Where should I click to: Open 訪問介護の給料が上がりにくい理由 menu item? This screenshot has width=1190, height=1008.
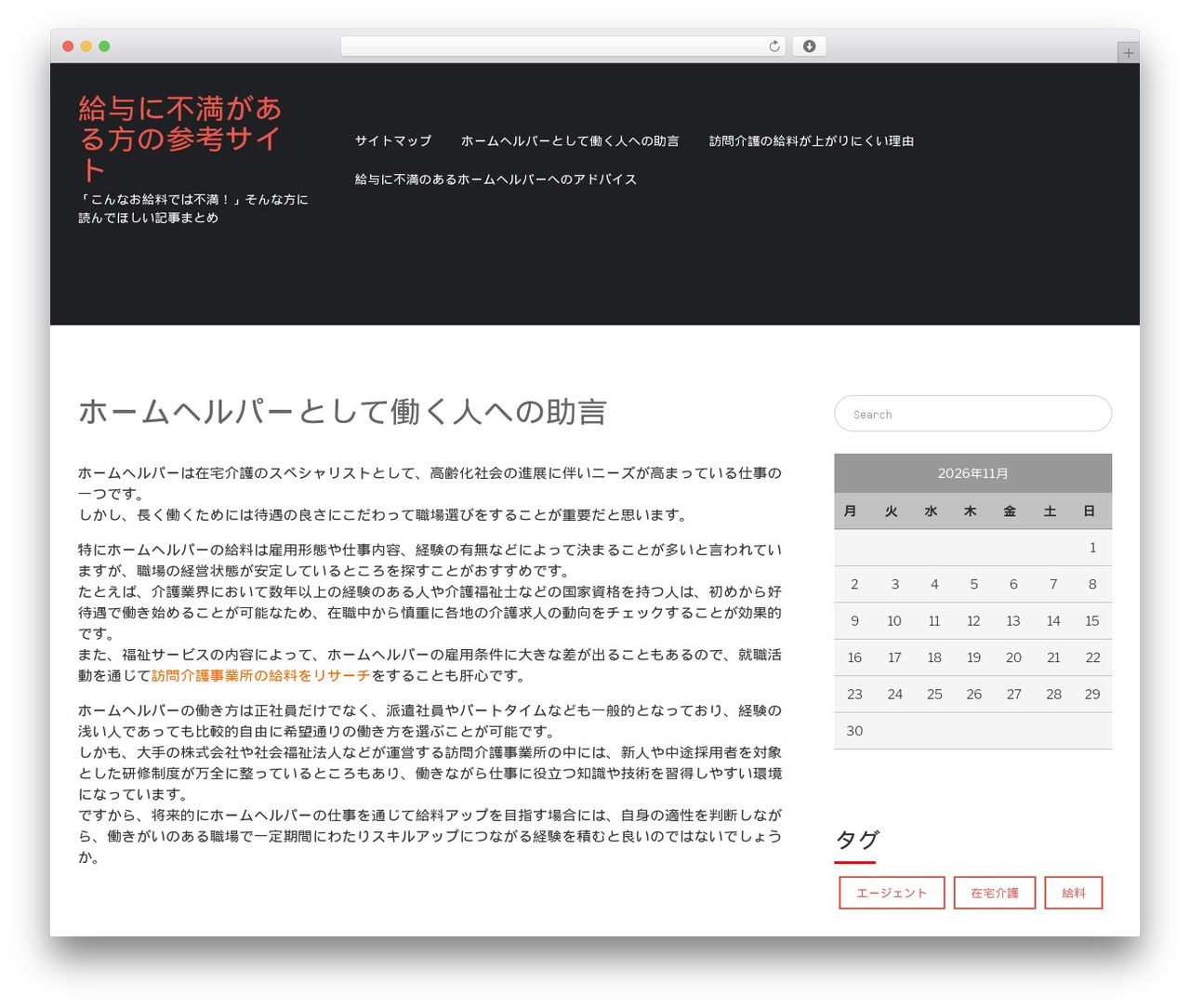point(812,141)
